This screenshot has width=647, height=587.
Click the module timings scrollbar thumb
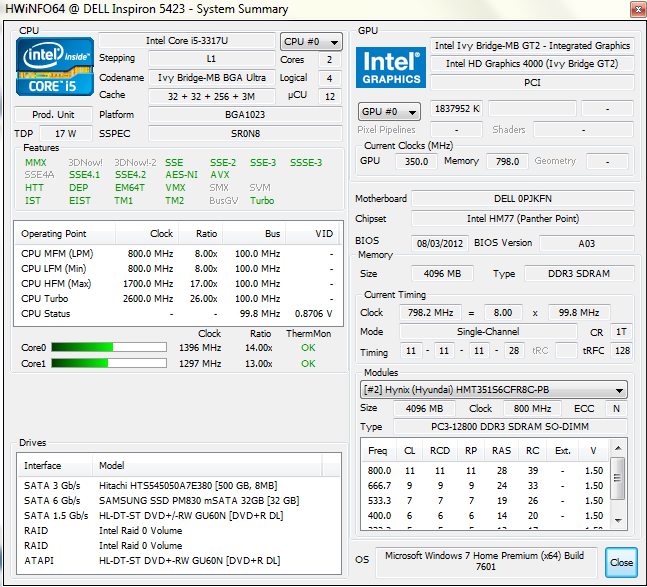pos(618,478)
